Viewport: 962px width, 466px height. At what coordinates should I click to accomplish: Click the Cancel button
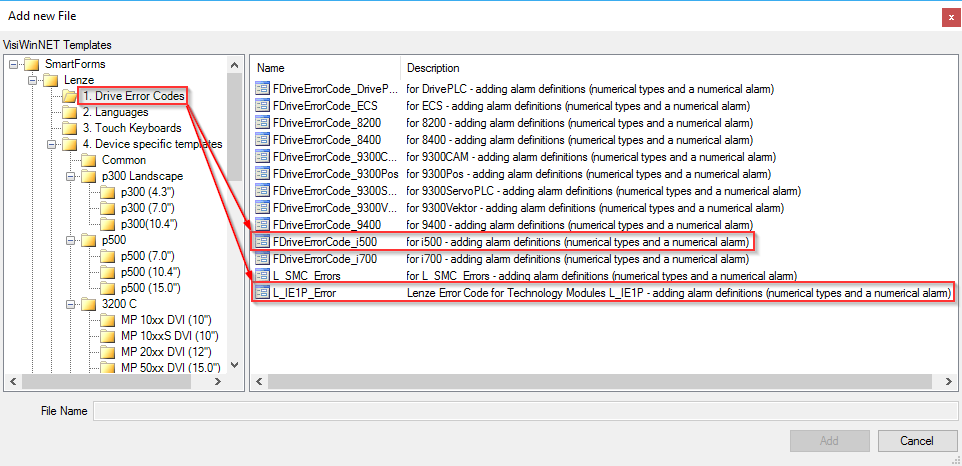(917, 440)
